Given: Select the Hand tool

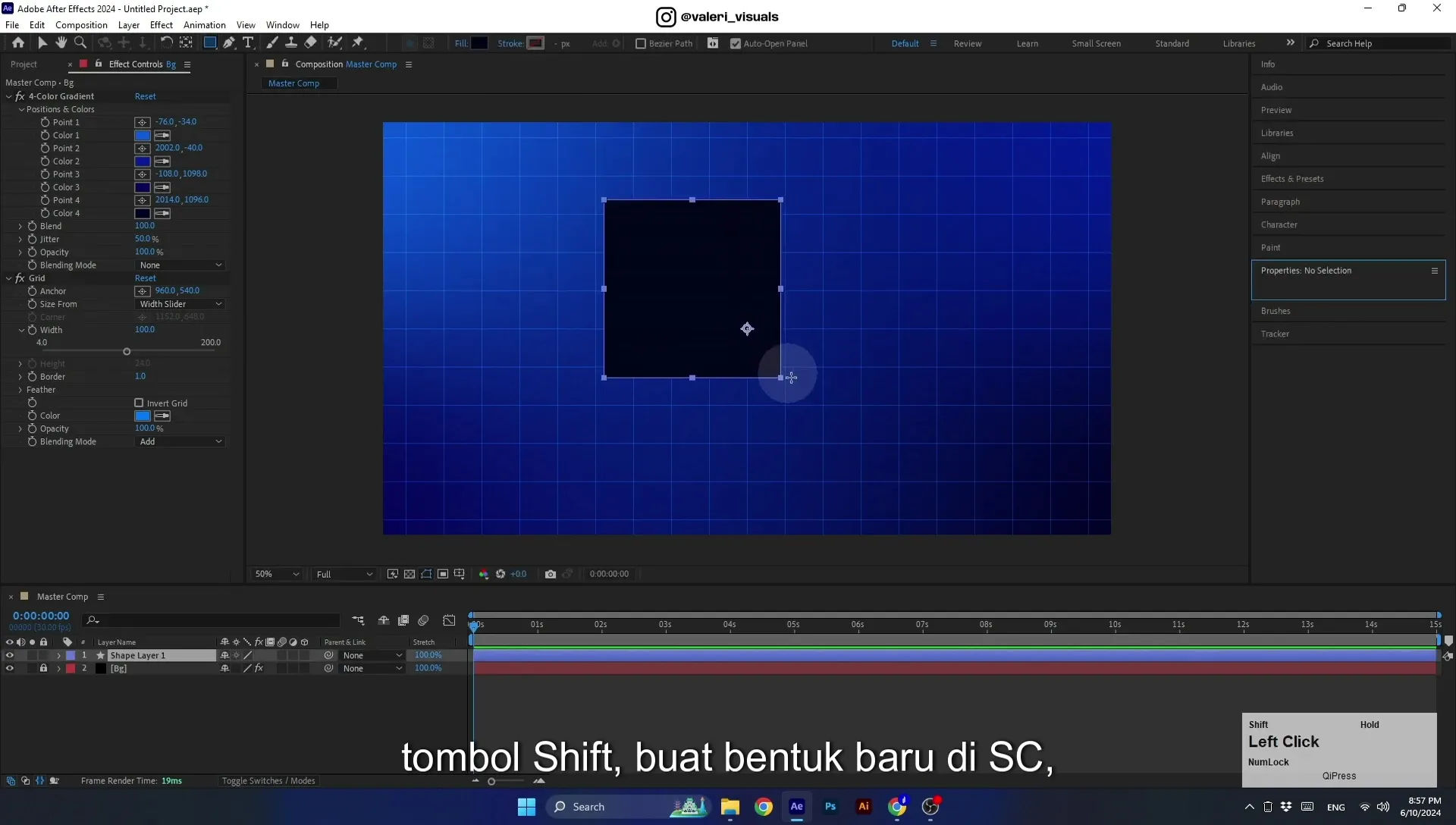Looking at the screenshot, I should coord(61,43).
